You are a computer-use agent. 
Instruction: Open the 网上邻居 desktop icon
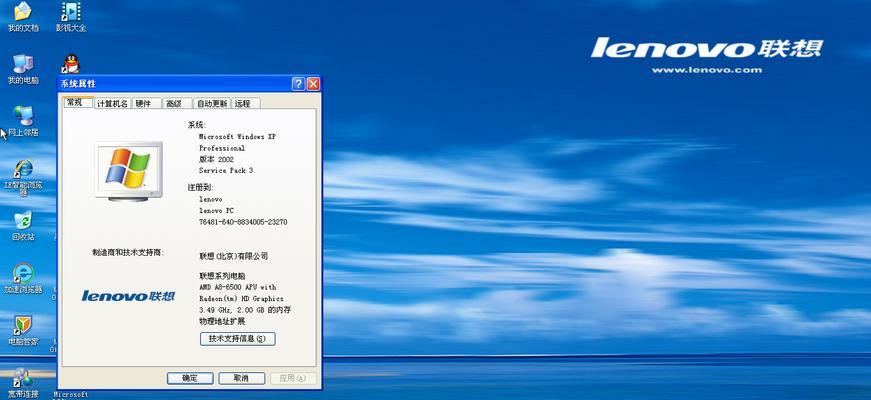[x=23, y=121]
